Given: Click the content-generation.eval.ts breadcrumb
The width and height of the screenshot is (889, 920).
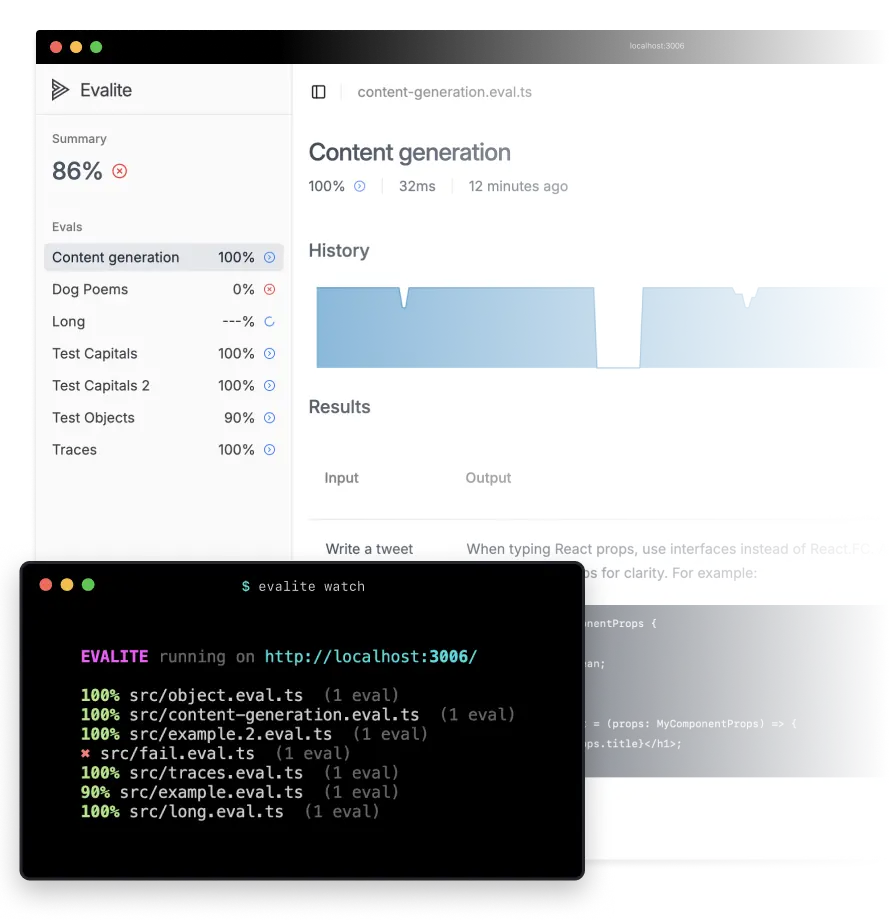Looking at the screenshot, I should pyautogui.click(x=444, y=92).
